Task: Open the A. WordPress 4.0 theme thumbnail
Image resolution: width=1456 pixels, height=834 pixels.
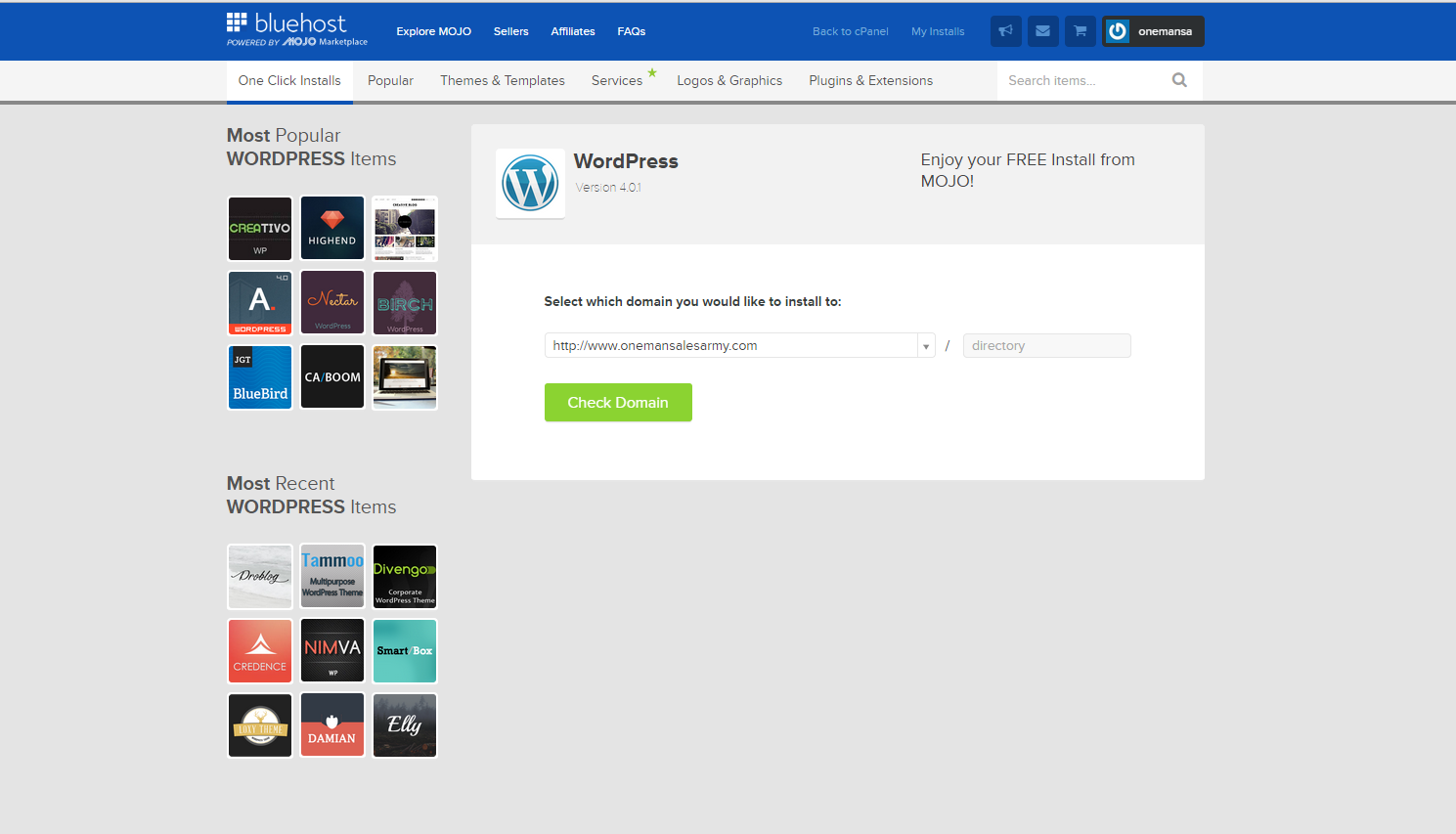Action: pyautogui.click(x=260, y=303)
